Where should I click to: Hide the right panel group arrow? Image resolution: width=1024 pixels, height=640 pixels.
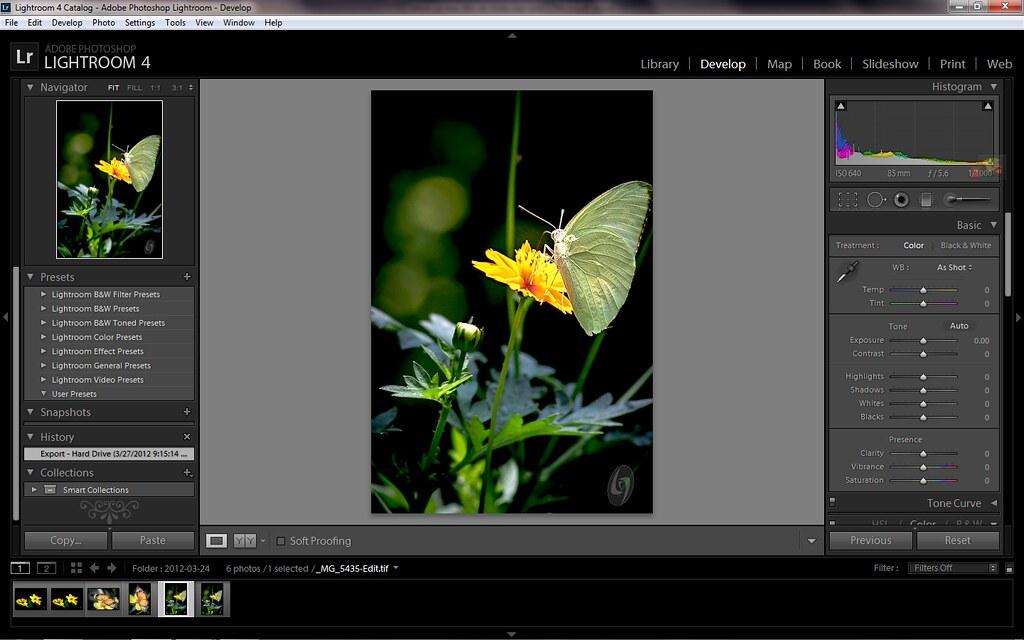(1018, 317)
